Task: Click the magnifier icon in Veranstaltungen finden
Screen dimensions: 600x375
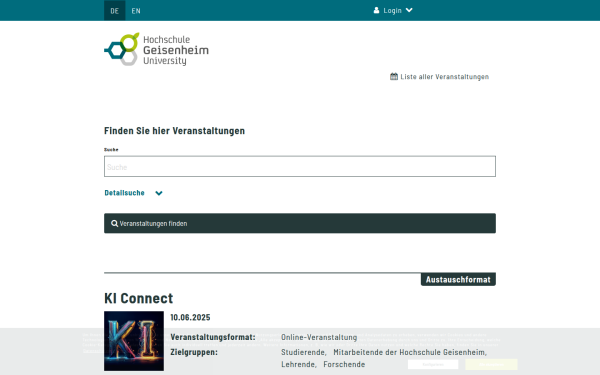Action: (114, 223)
